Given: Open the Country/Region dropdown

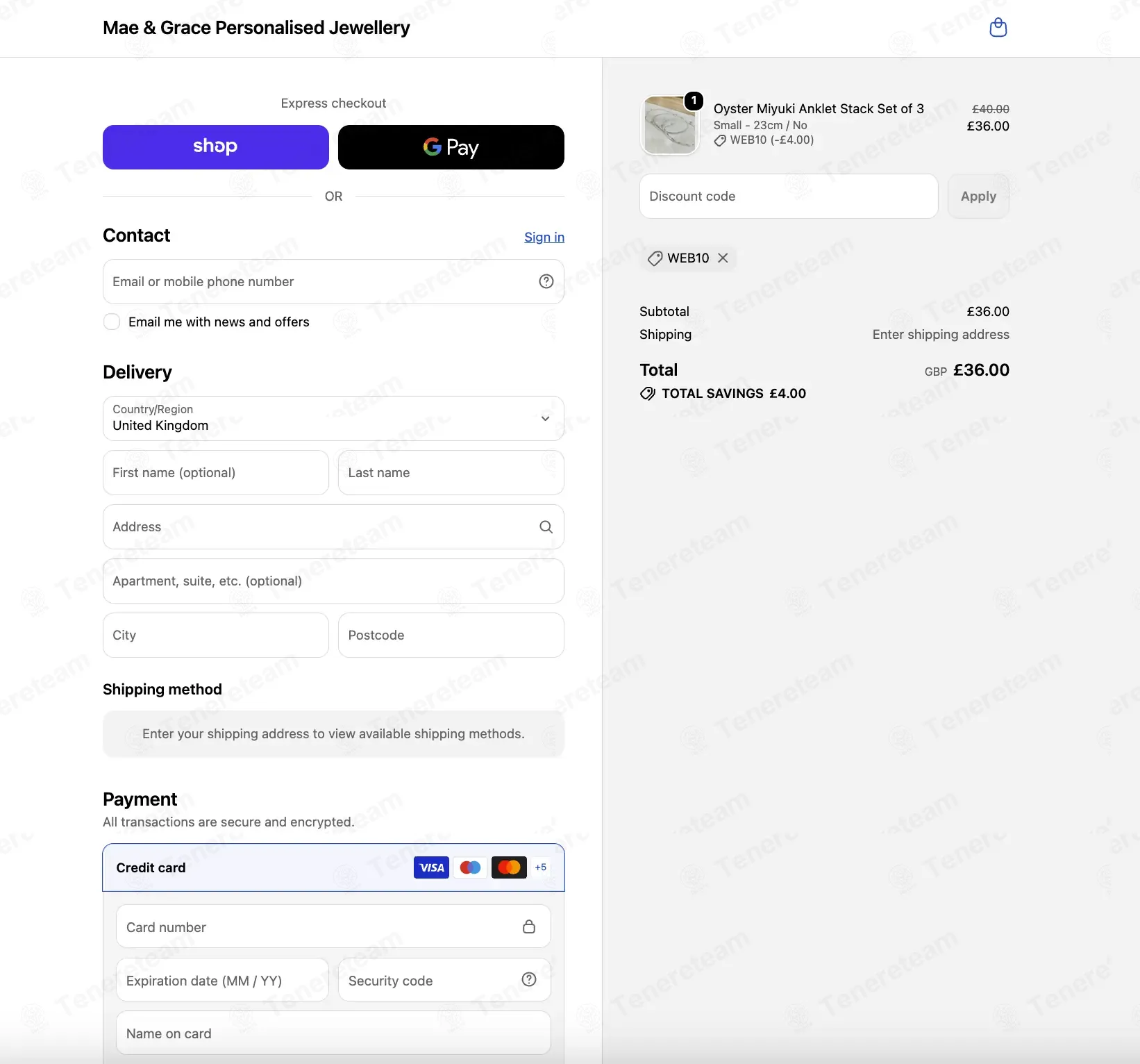Looking at the screenshot, I should click(x=333, y=418).
